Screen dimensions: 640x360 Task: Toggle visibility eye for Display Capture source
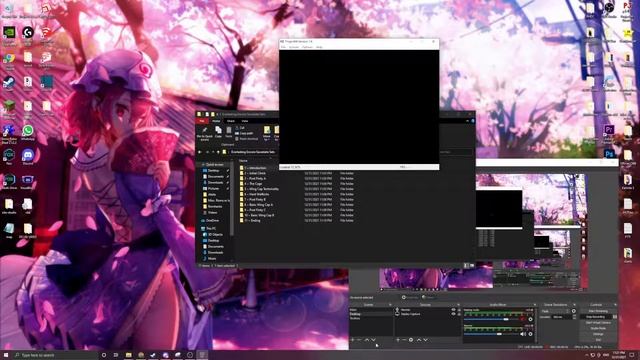tap(453, 314)
